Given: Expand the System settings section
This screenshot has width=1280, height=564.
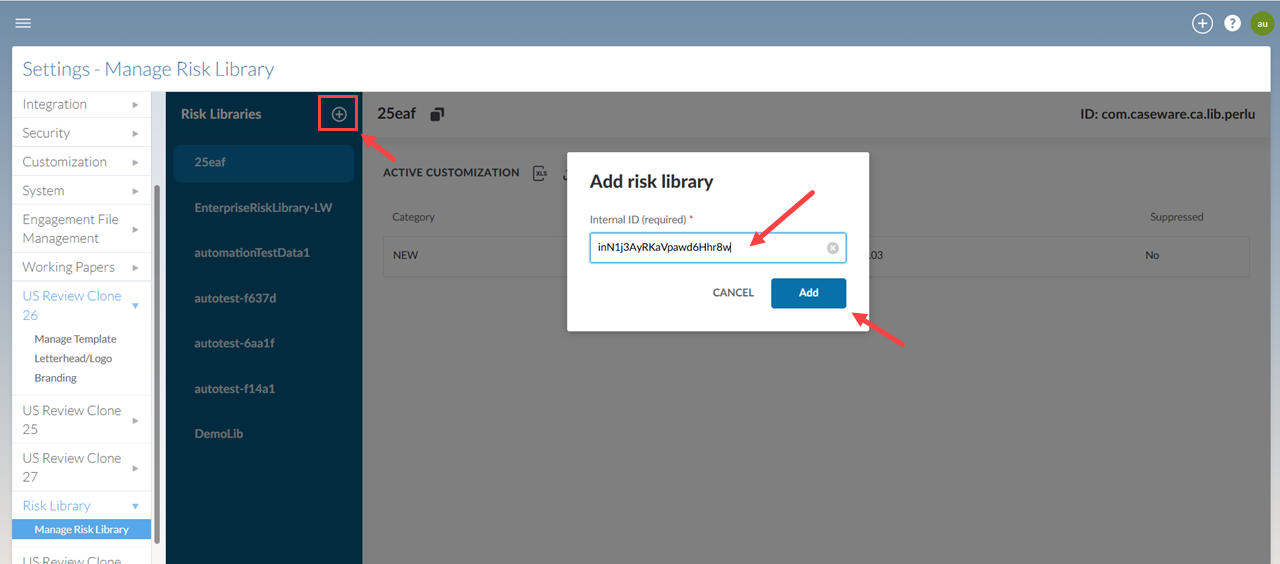Looking at the screenshot, I should click(81, 191).
